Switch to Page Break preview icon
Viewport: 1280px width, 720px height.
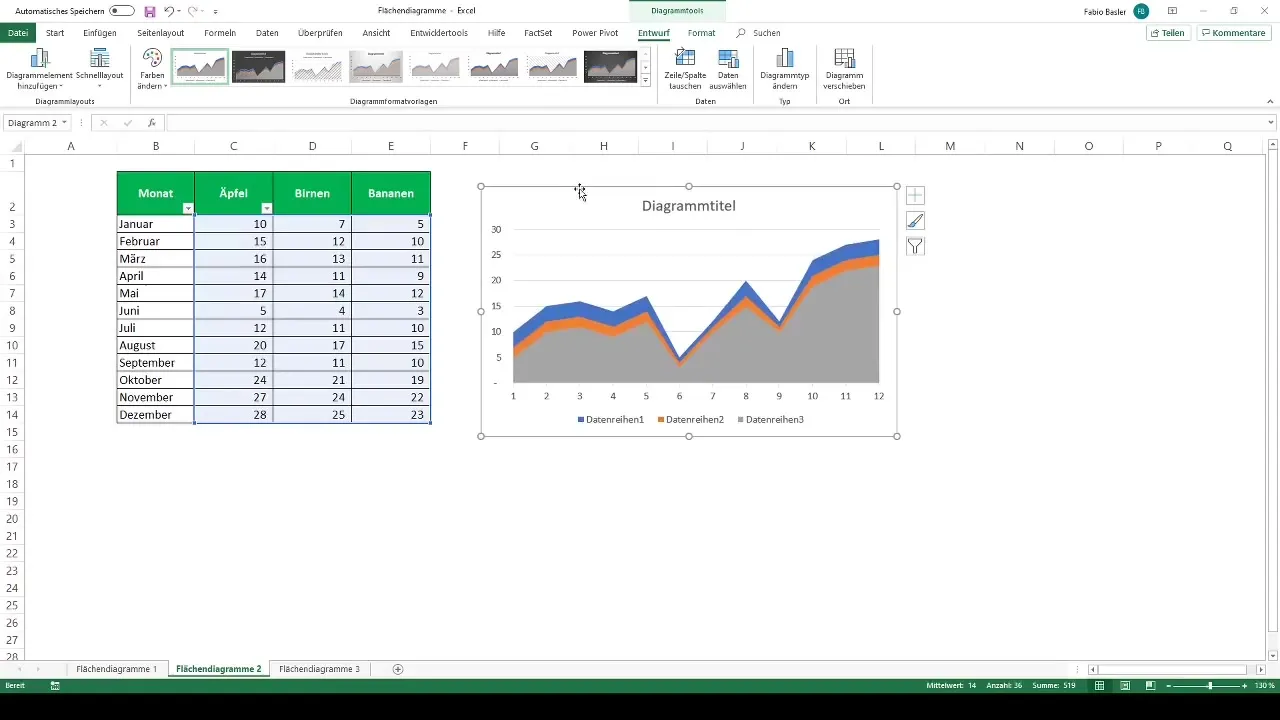pyautogui.click(x=1150, y=686)
